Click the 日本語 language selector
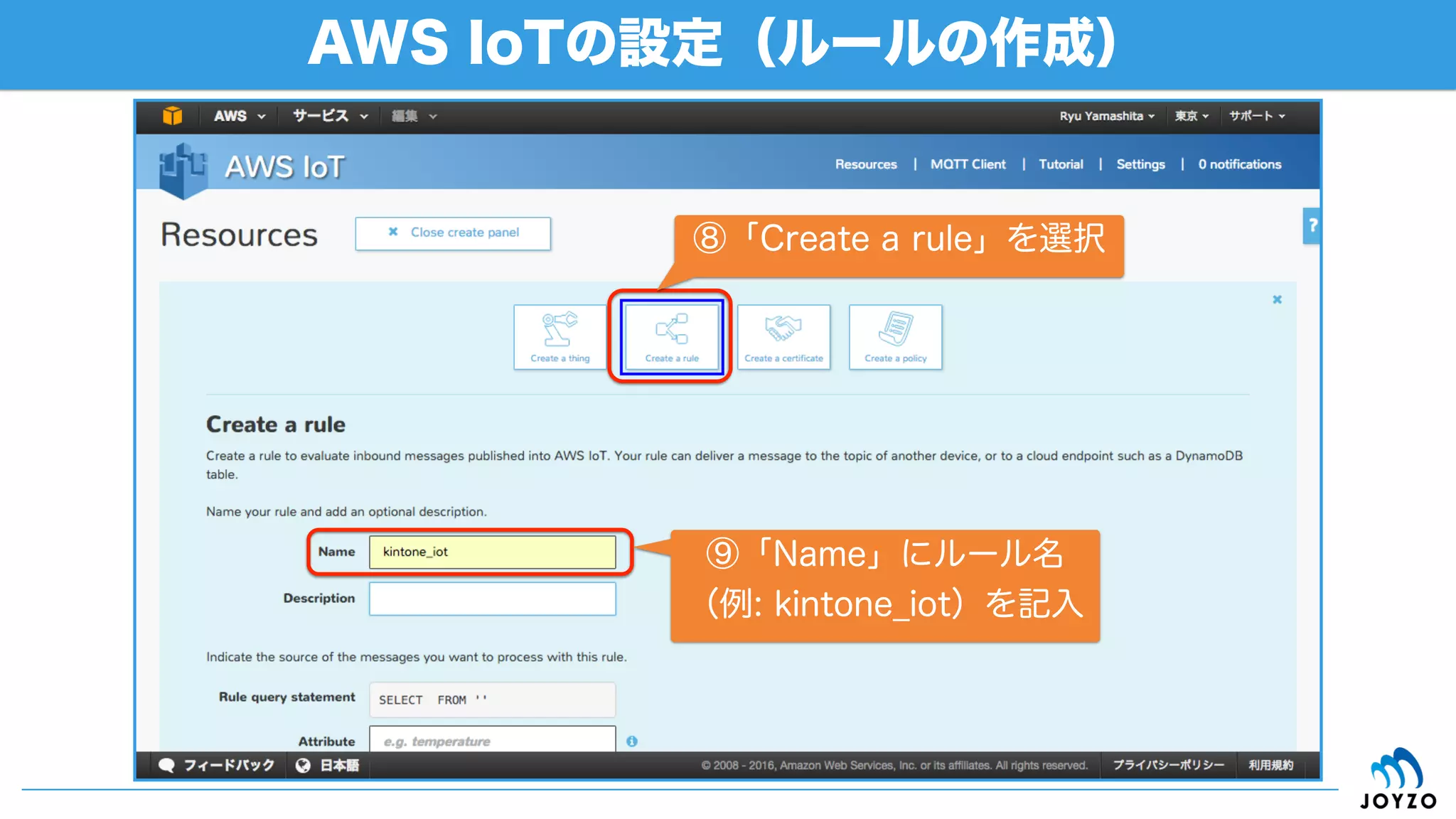This screenshot has width=1456, height=819. click(327, 765)
